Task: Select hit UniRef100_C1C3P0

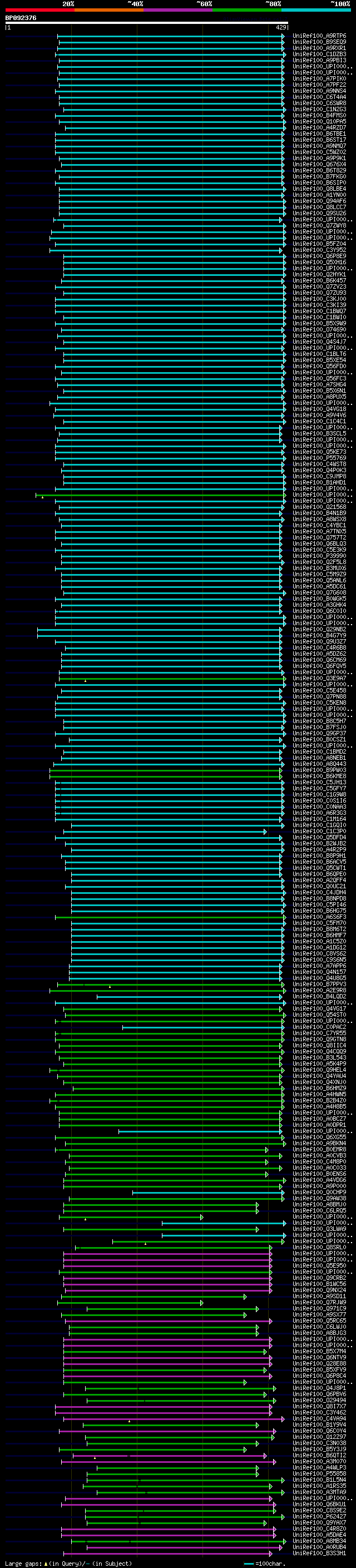Action: [319, 832]
